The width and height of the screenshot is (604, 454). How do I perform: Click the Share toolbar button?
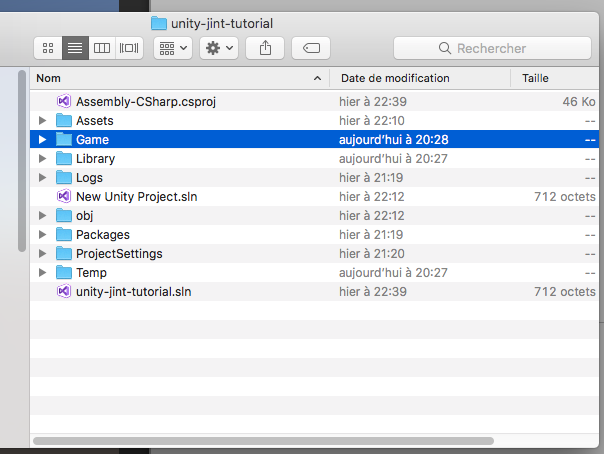[265, 48]
